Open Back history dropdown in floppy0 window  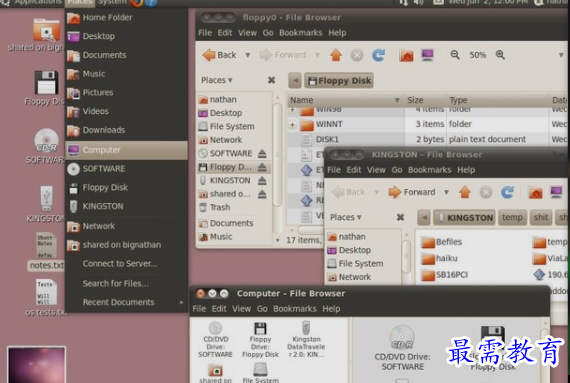click(x=248, y=55)
